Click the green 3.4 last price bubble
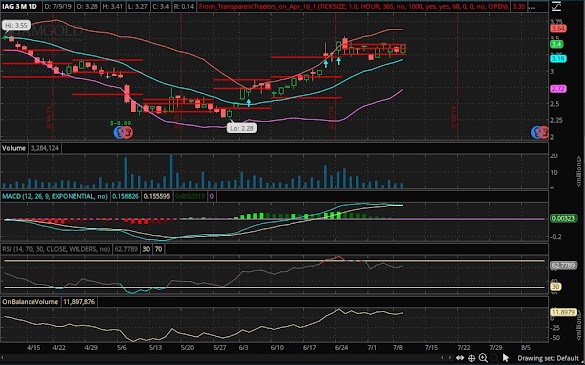 pyautogui.click(x=557, y=44)
